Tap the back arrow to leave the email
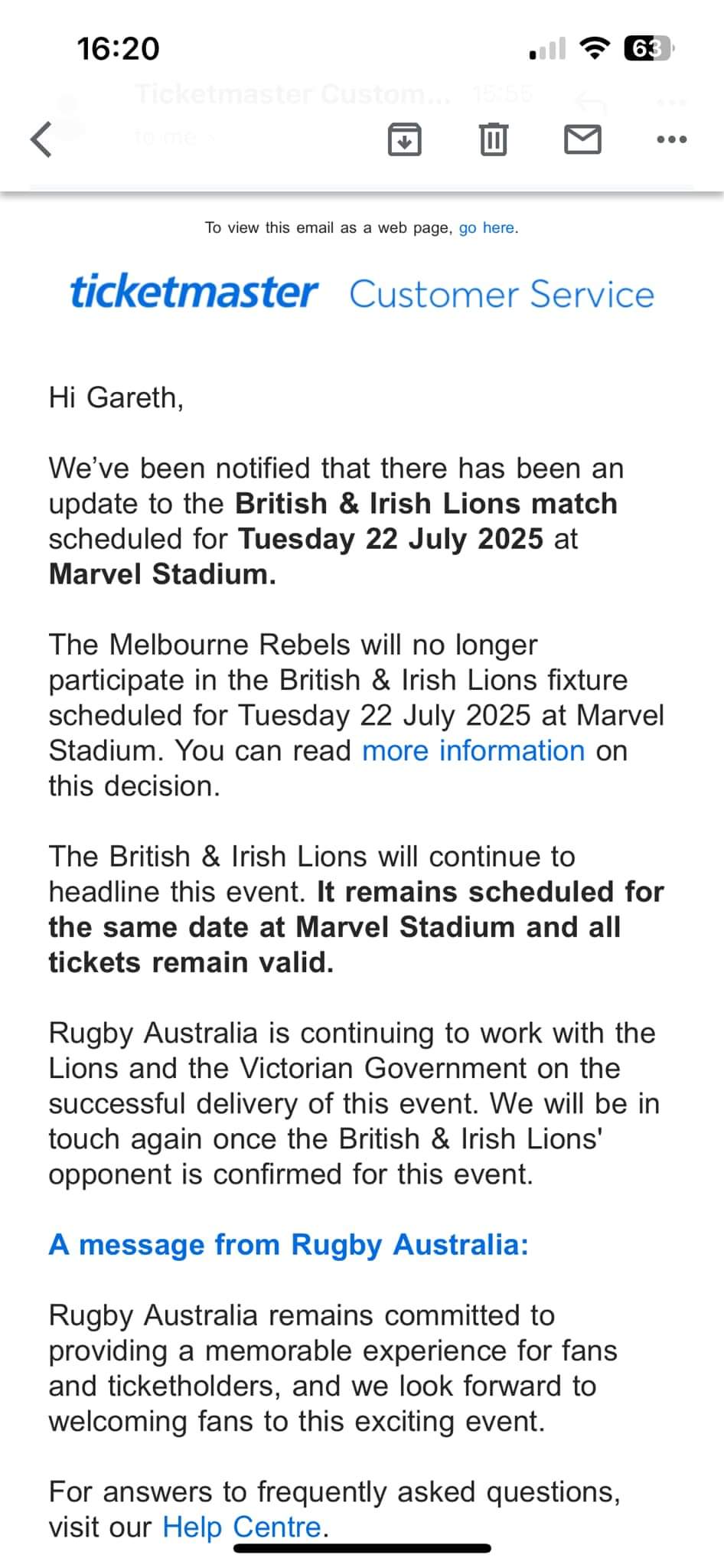Image resolution: width=724 pixels, height=1568 pixels. coord(41,139)
